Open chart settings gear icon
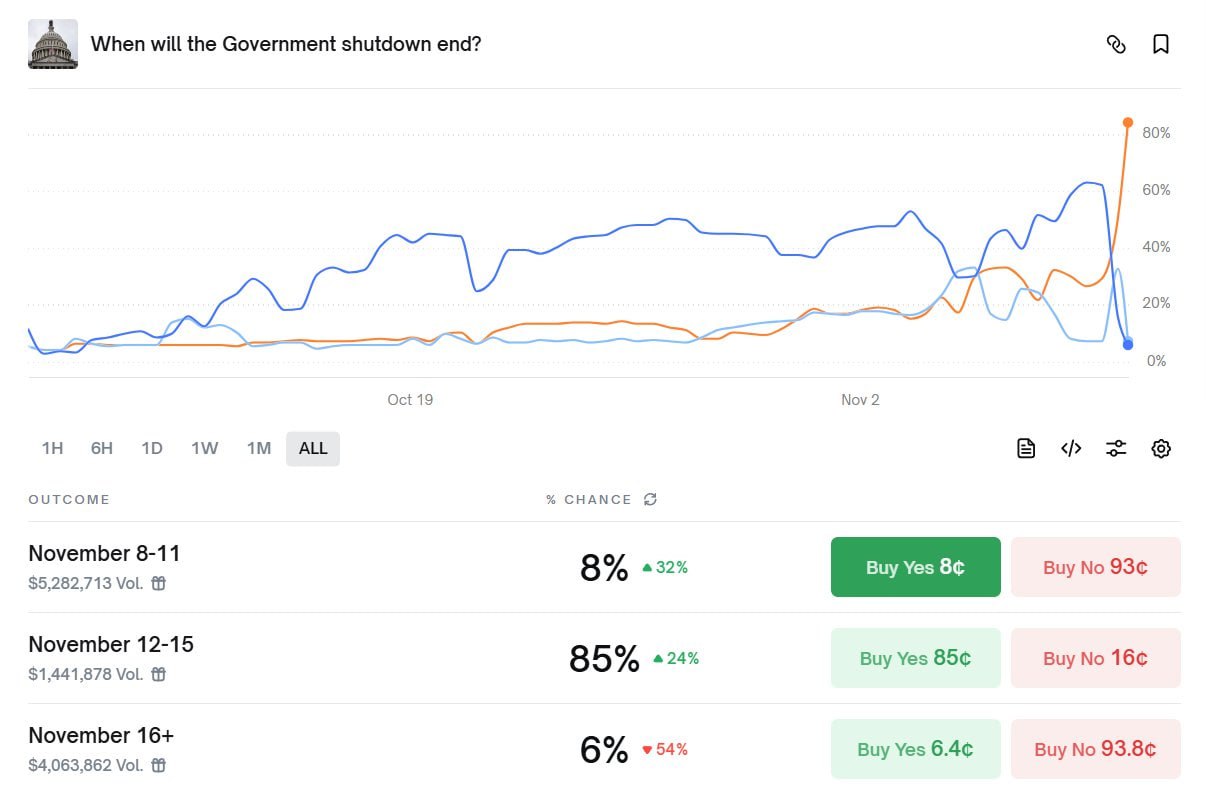The image size is (1206, 812). 1161,448
